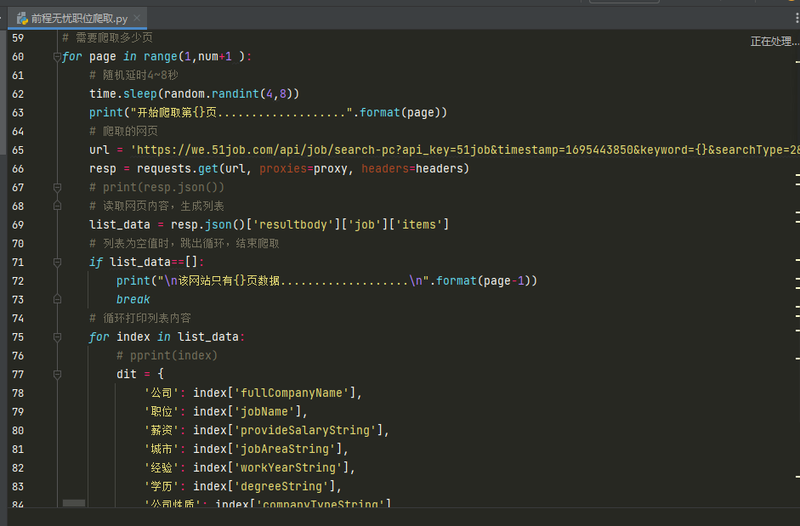The image size is (800, 526).
Task: Click the horizontal scrollbar thumb at editor bottom
Action: [73, 503]
